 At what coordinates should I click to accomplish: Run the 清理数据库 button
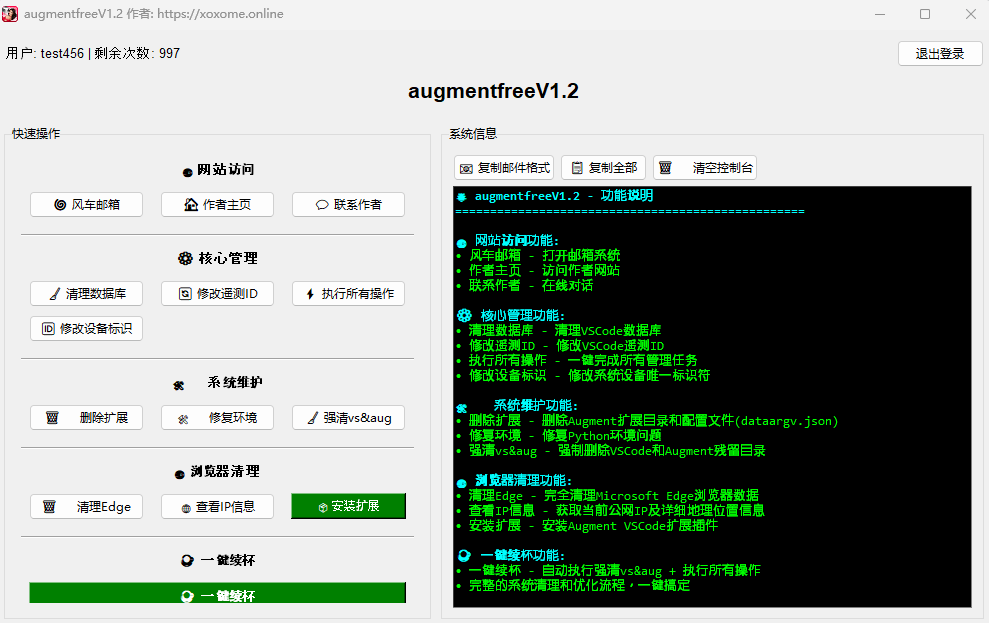(x=86, y=293)
